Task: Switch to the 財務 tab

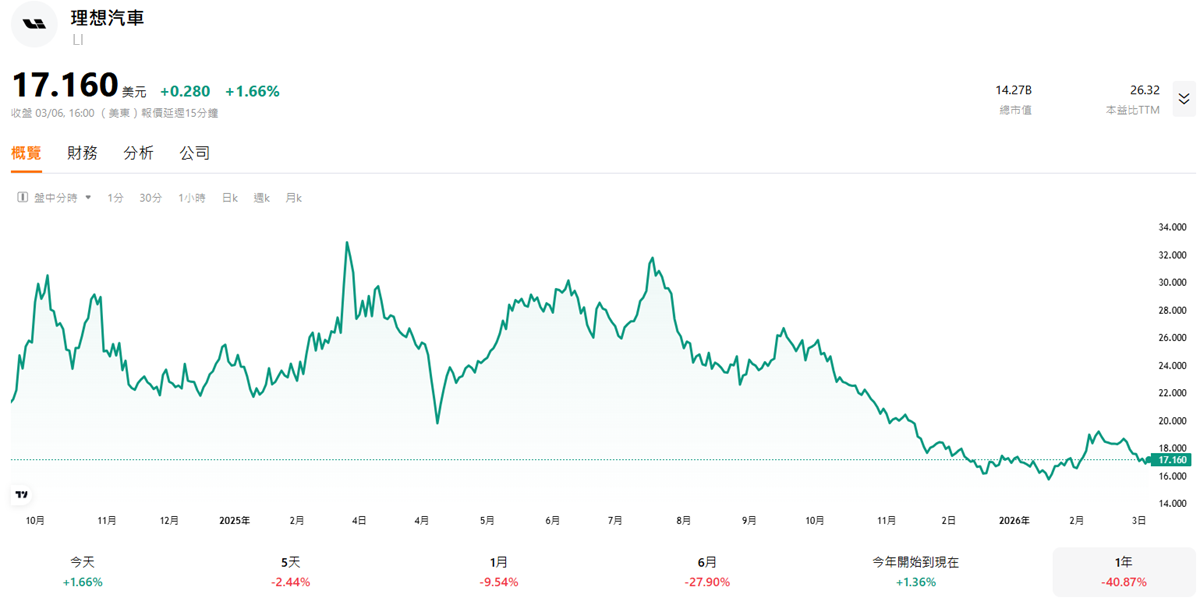Action: point(82,153)
